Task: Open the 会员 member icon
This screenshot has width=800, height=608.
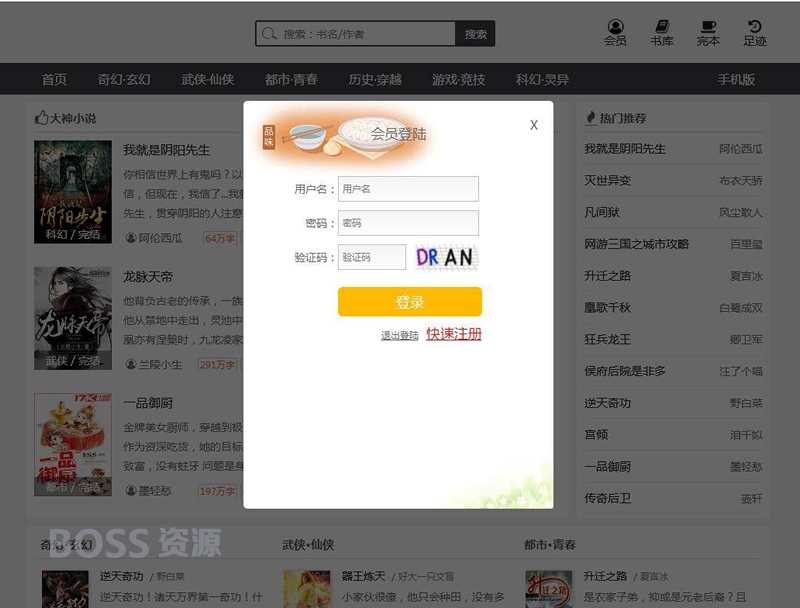Action: 615,33
